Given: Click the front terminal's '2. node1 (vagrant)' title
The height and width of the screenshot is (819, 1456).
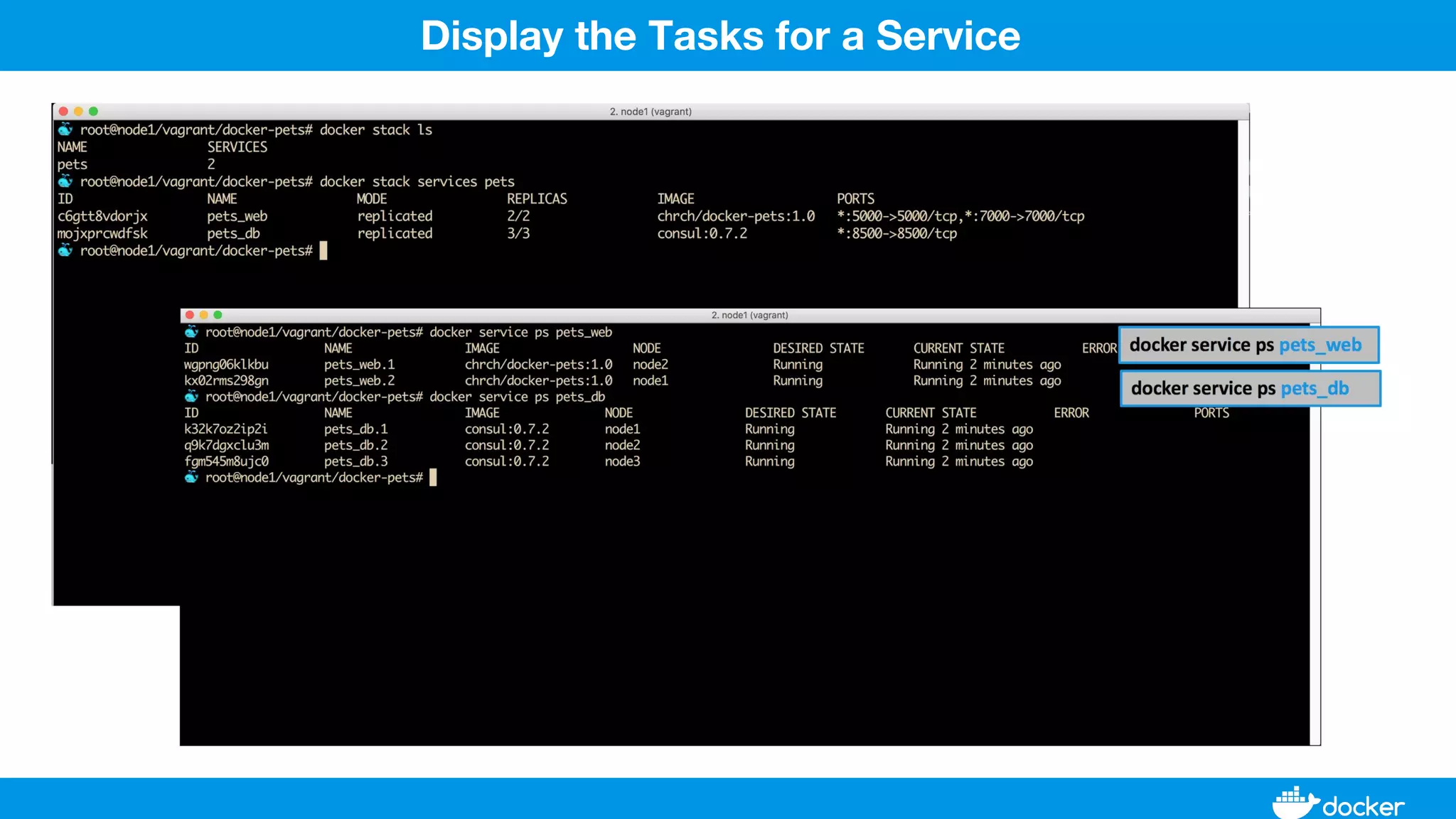Looking at the screenshot, I should pyautogui.click(x=749, y=315).
